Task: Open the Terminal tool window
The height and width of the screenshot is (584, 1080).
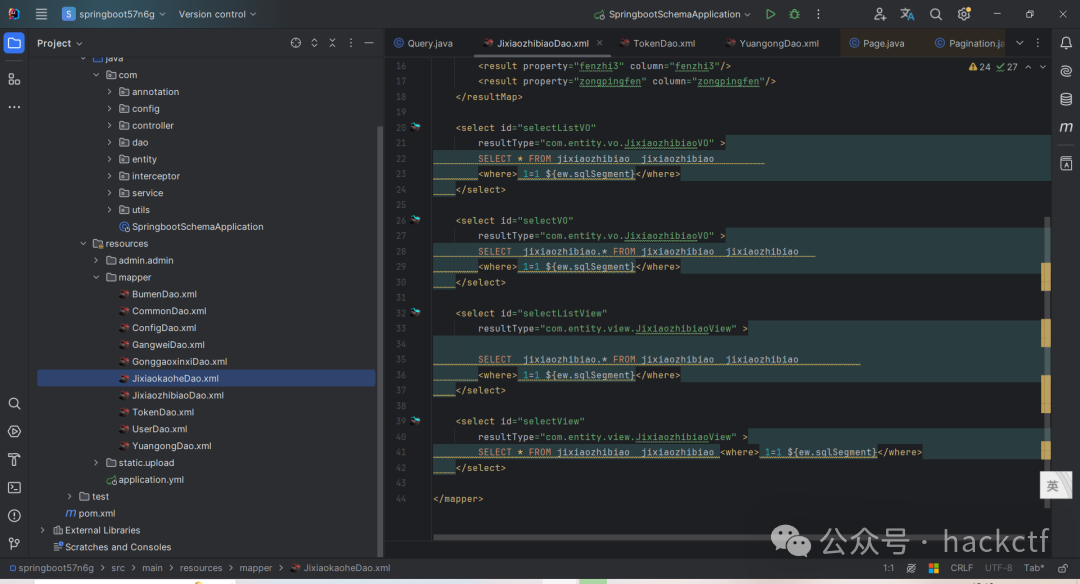Action: (14, 488)
